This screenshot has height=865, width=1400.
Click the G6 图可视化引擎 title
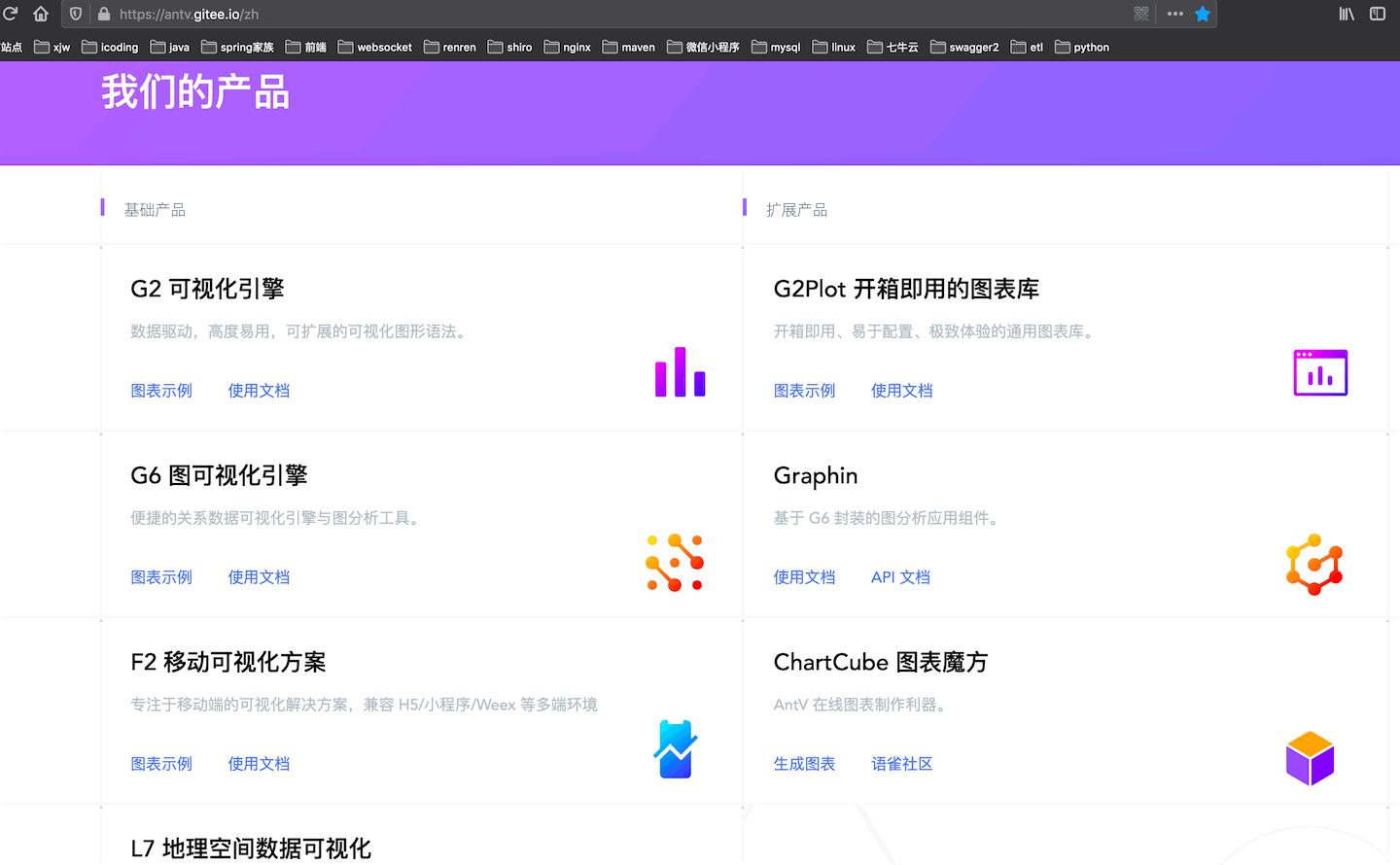(x=219, y=475)
